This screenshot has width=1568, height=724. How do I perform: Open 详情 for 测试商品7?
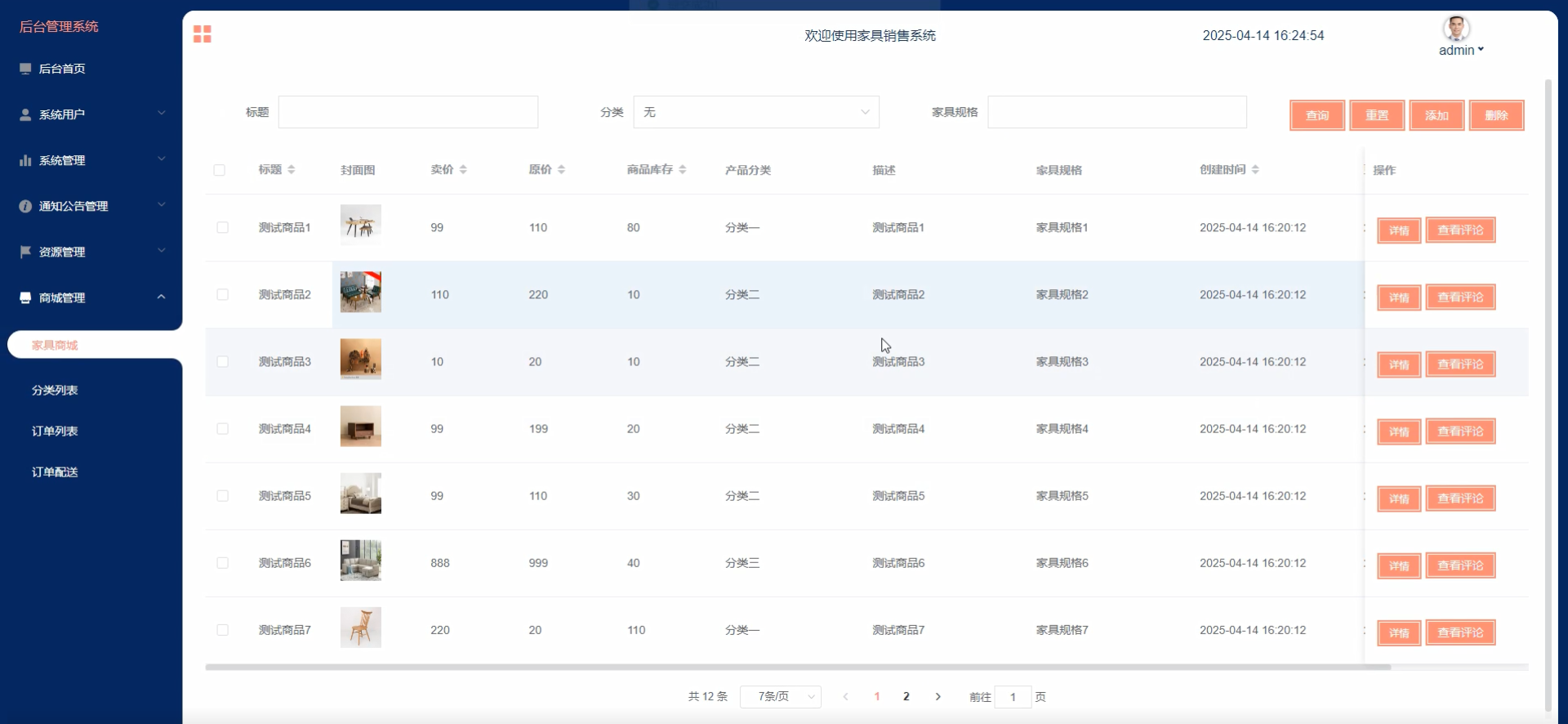pos(1399,632)
